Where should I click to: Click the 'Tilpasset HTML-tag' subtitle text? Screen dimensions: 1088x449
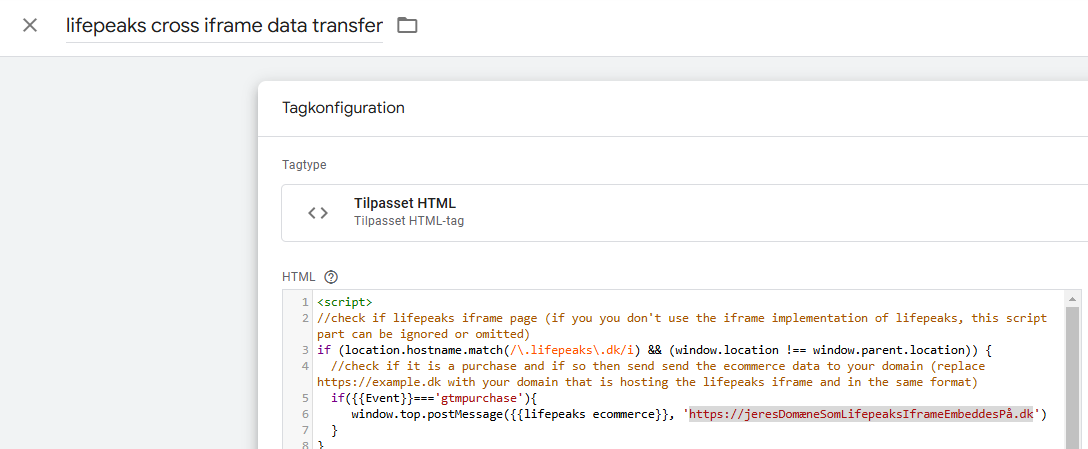click(408, 221)
